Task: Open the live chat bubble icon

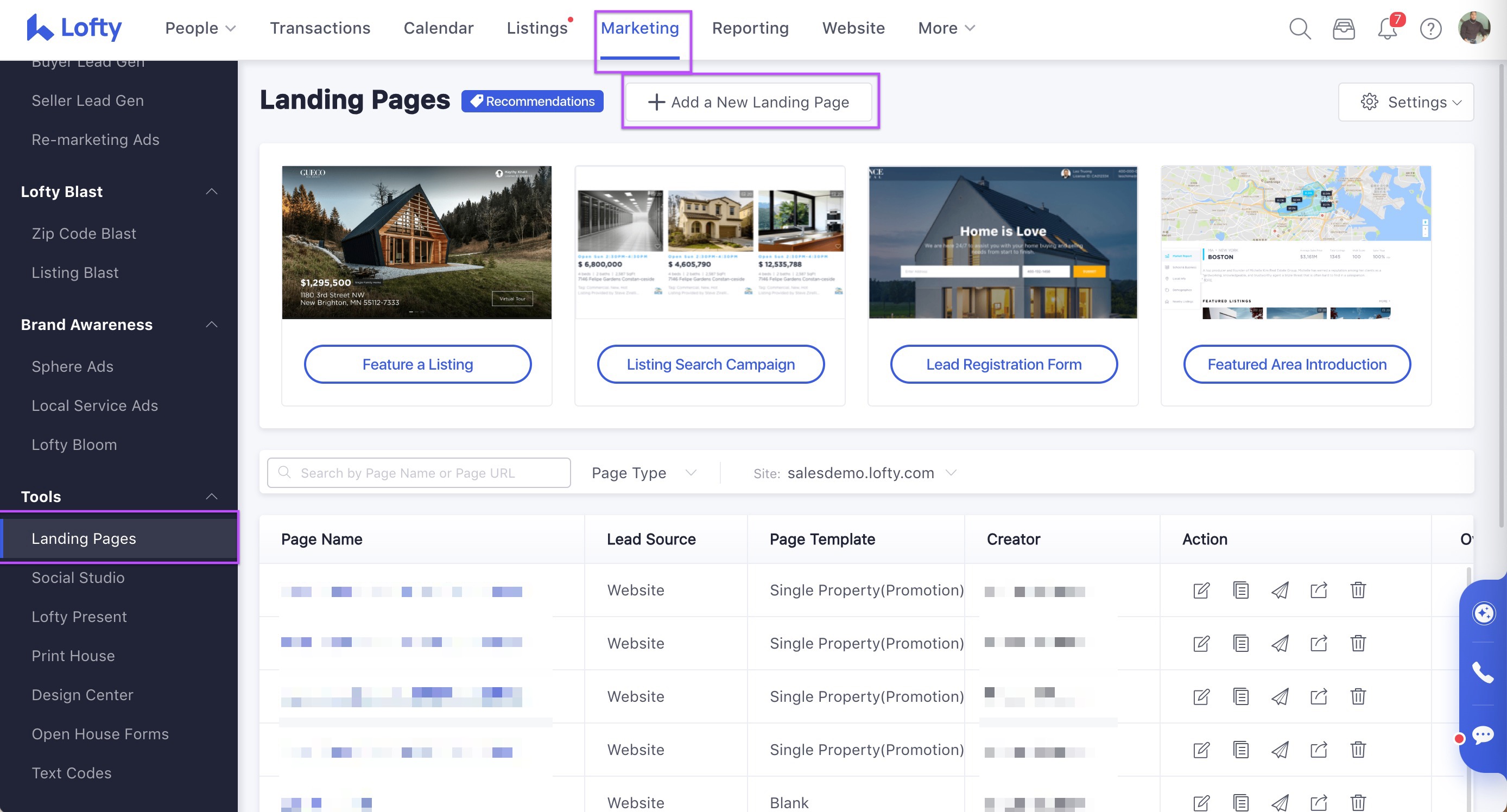Action: 1484,735
